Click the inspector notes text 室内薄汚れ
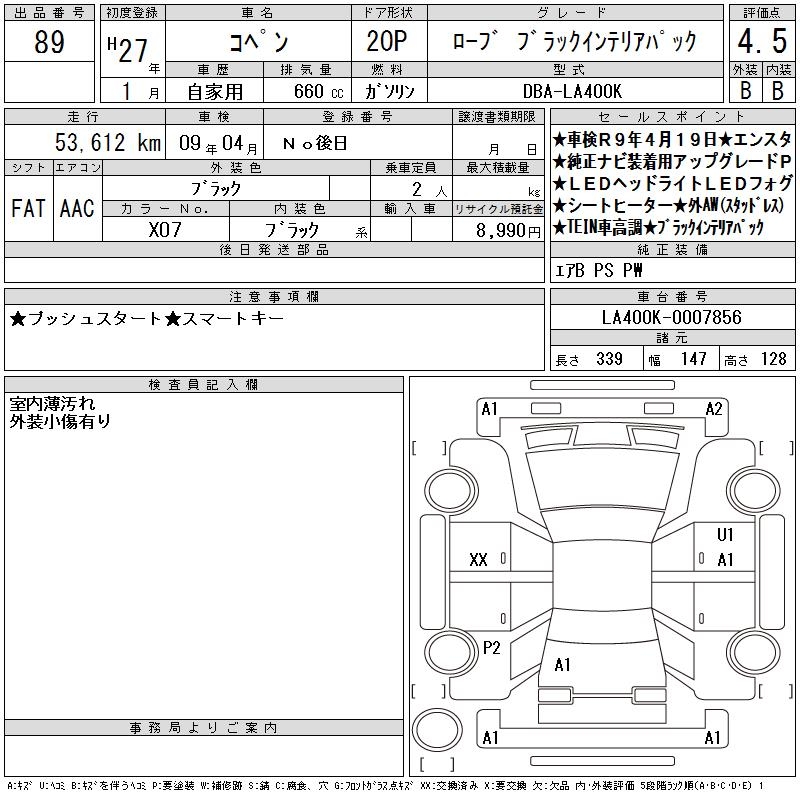 pyautogui.click(x=53, y=404)
